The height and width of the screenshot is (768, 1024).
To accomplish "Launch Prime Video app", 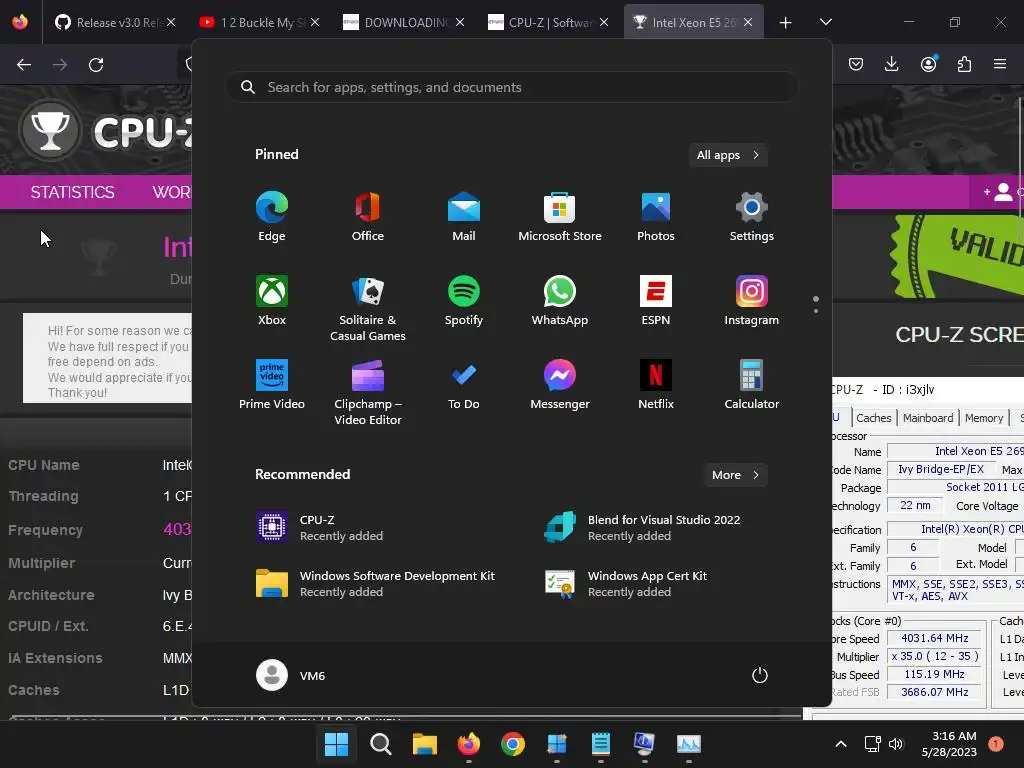I will (272, 385).
